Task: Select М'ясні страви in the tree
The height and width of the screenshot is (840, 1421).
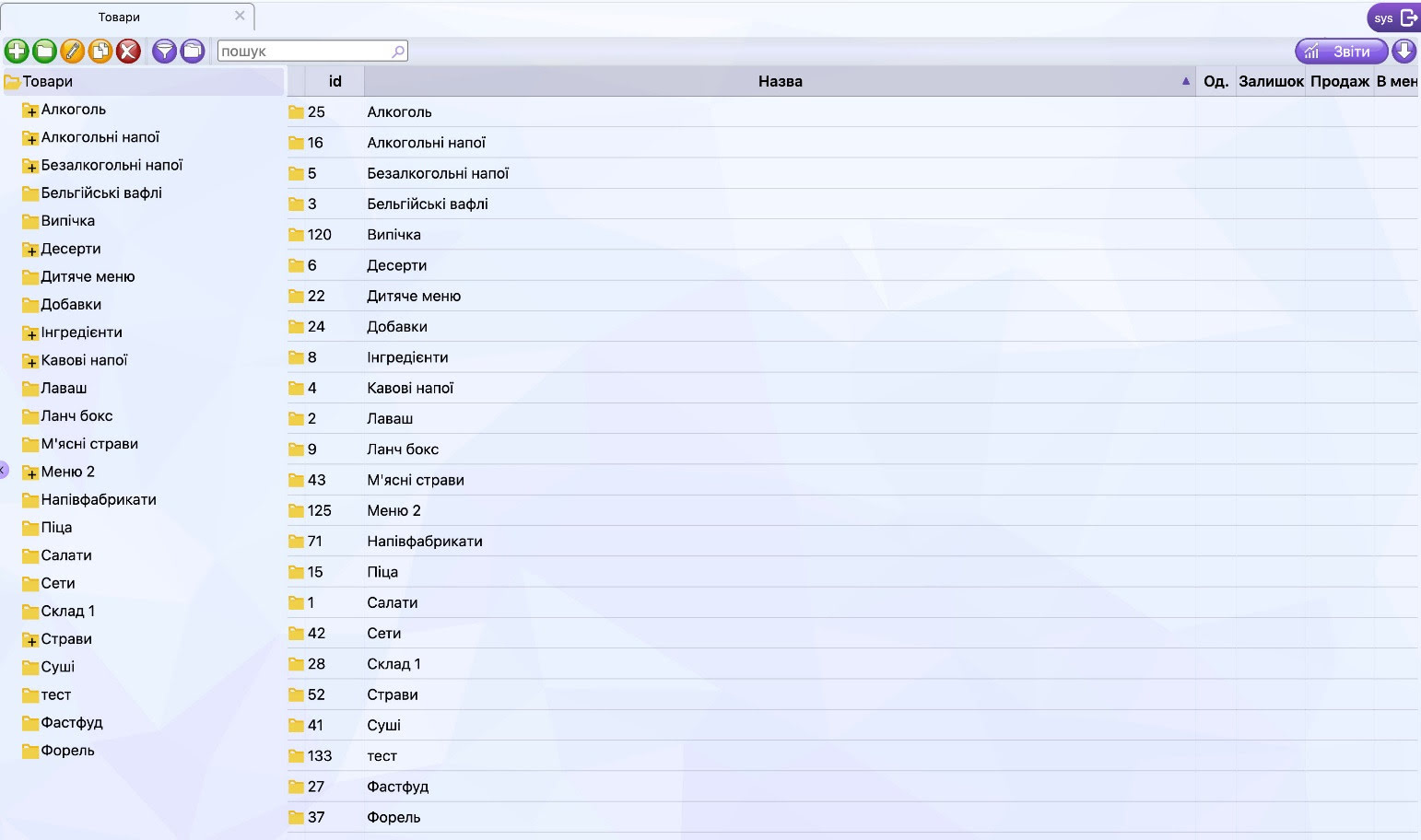Action: pos(89,443)
